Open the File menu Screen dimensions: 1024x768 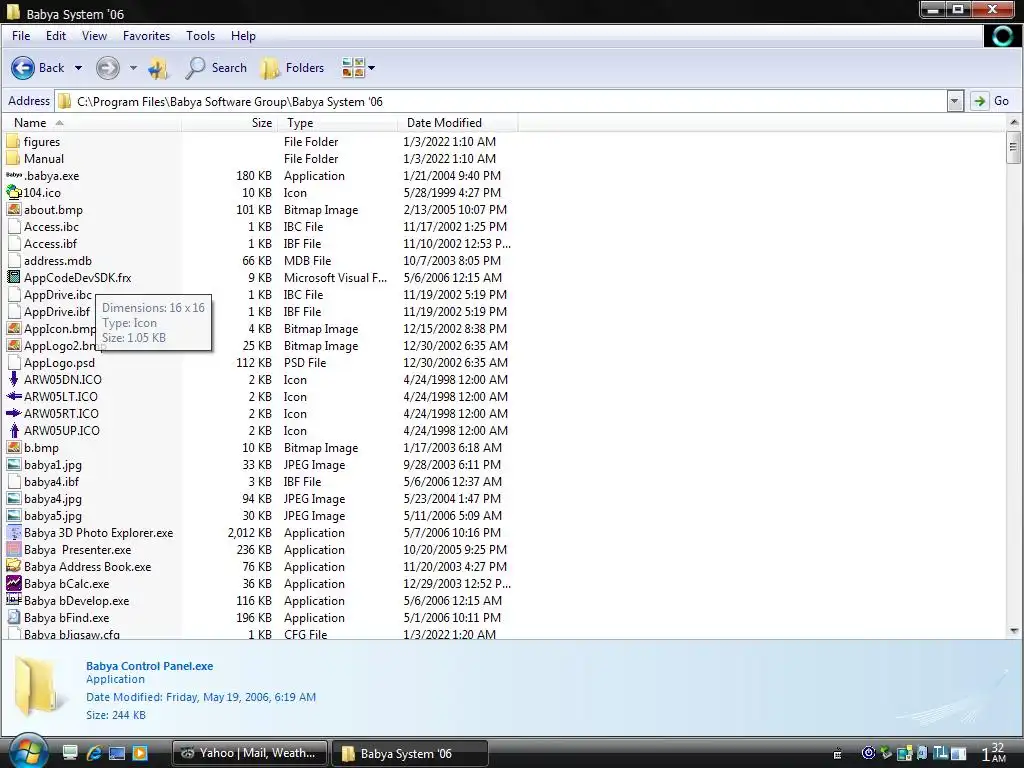tap(21, 36)
